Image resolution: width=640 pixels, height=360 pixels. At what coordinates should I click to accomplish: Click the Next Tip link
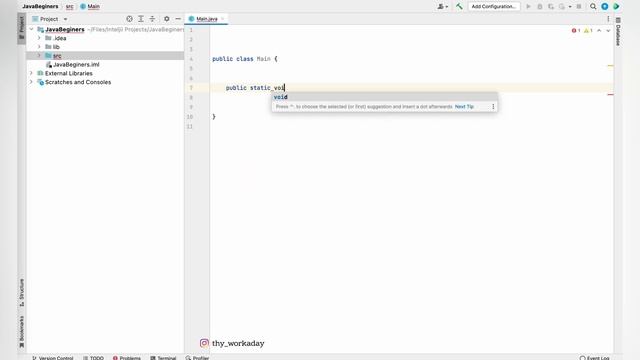[464, 107]
